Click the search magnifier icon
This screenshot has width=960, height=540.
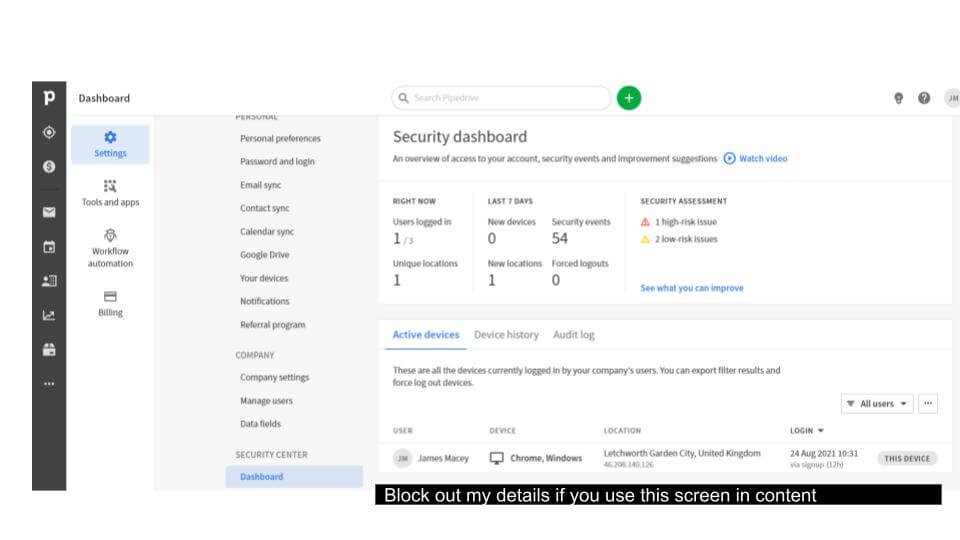pyautogui.click(x=403, y=98)
